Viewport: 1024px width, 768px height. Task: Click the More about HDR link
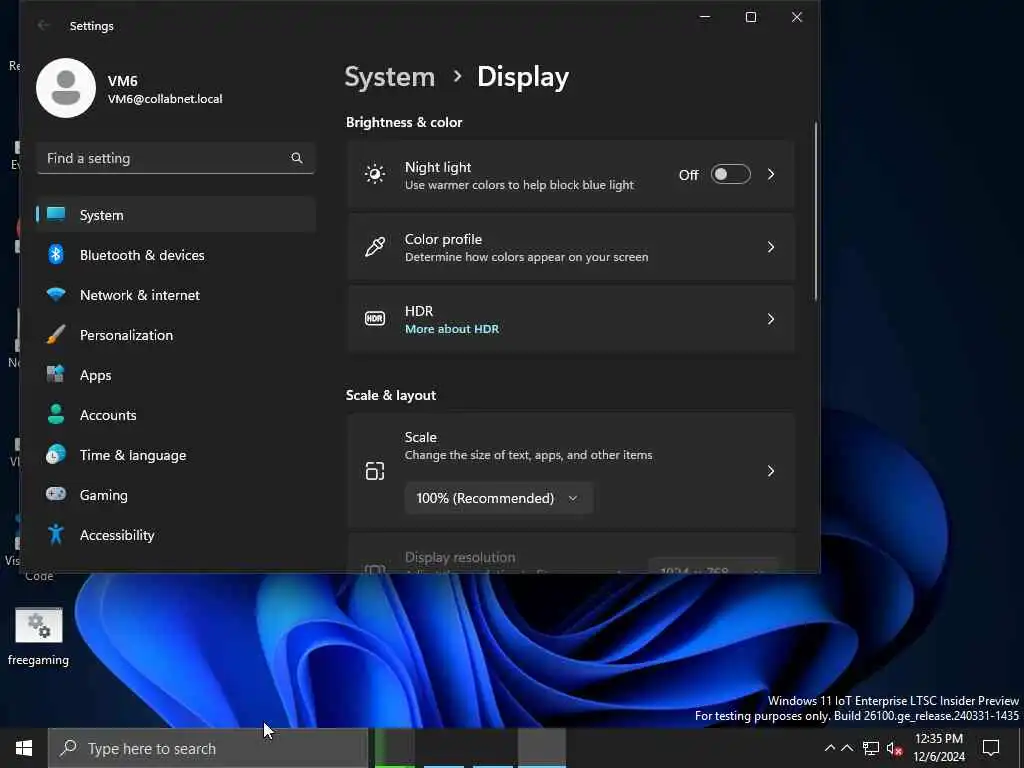[x=452, y=329]
